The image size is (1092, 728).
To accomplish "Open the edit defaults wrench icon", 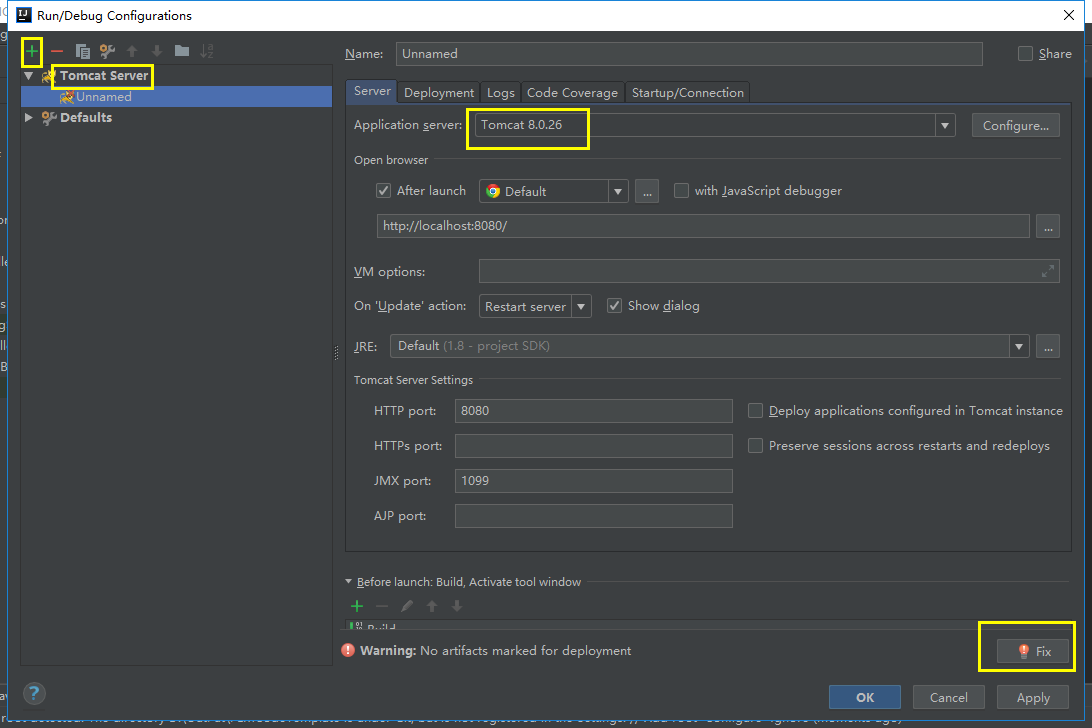I will 107,51.
